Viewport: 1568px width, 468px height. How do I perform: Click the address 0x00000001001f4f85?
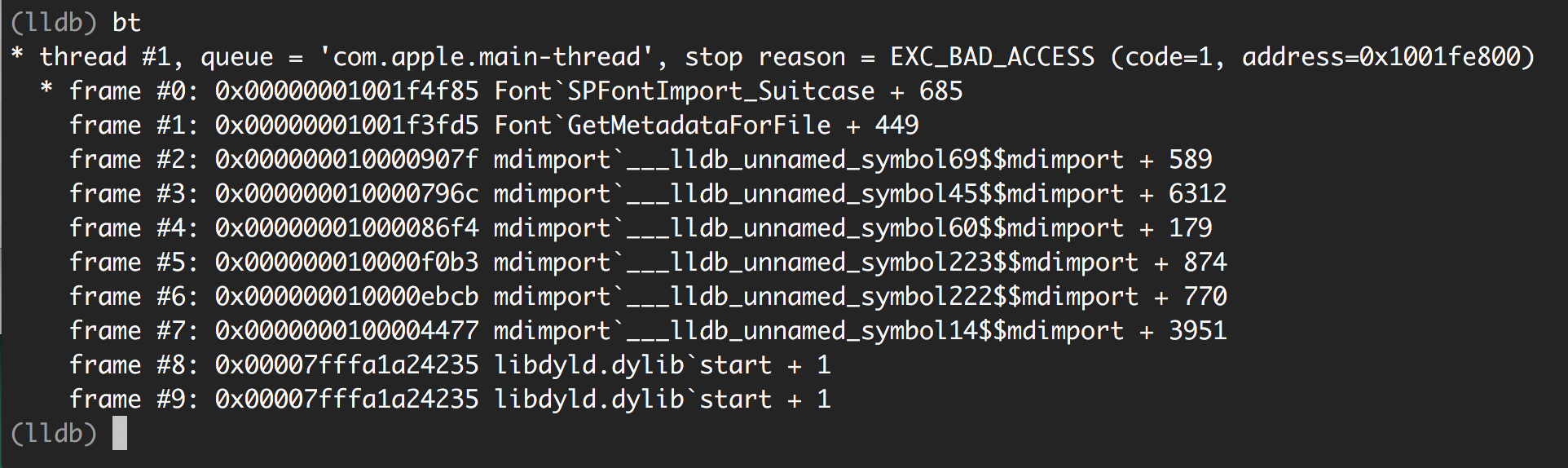[x=346, y=91]
